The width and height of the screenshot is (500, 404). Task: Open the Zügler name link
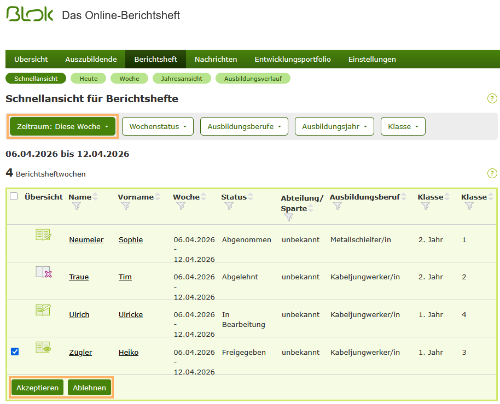coord(80,352)
